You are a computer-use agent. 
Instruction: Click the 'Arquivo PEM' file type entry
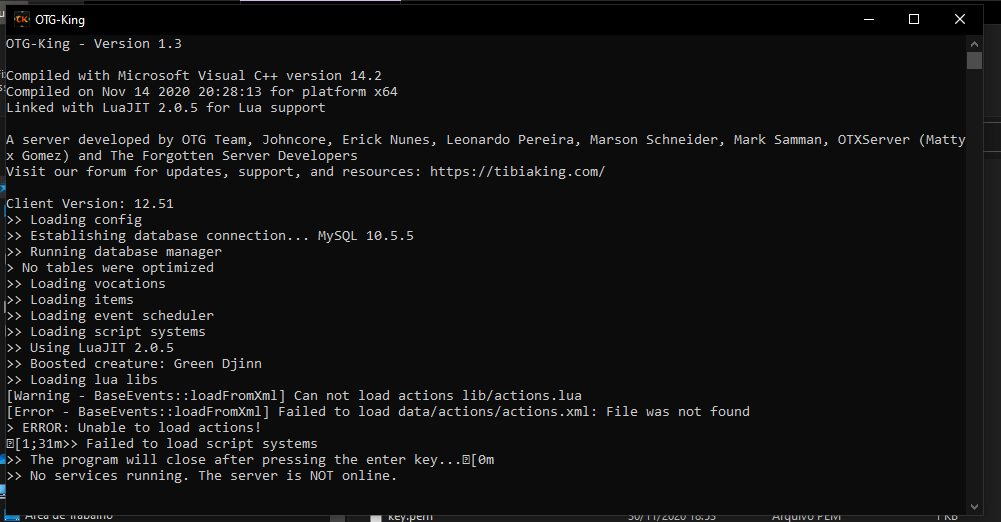click(x=806, y=517)
